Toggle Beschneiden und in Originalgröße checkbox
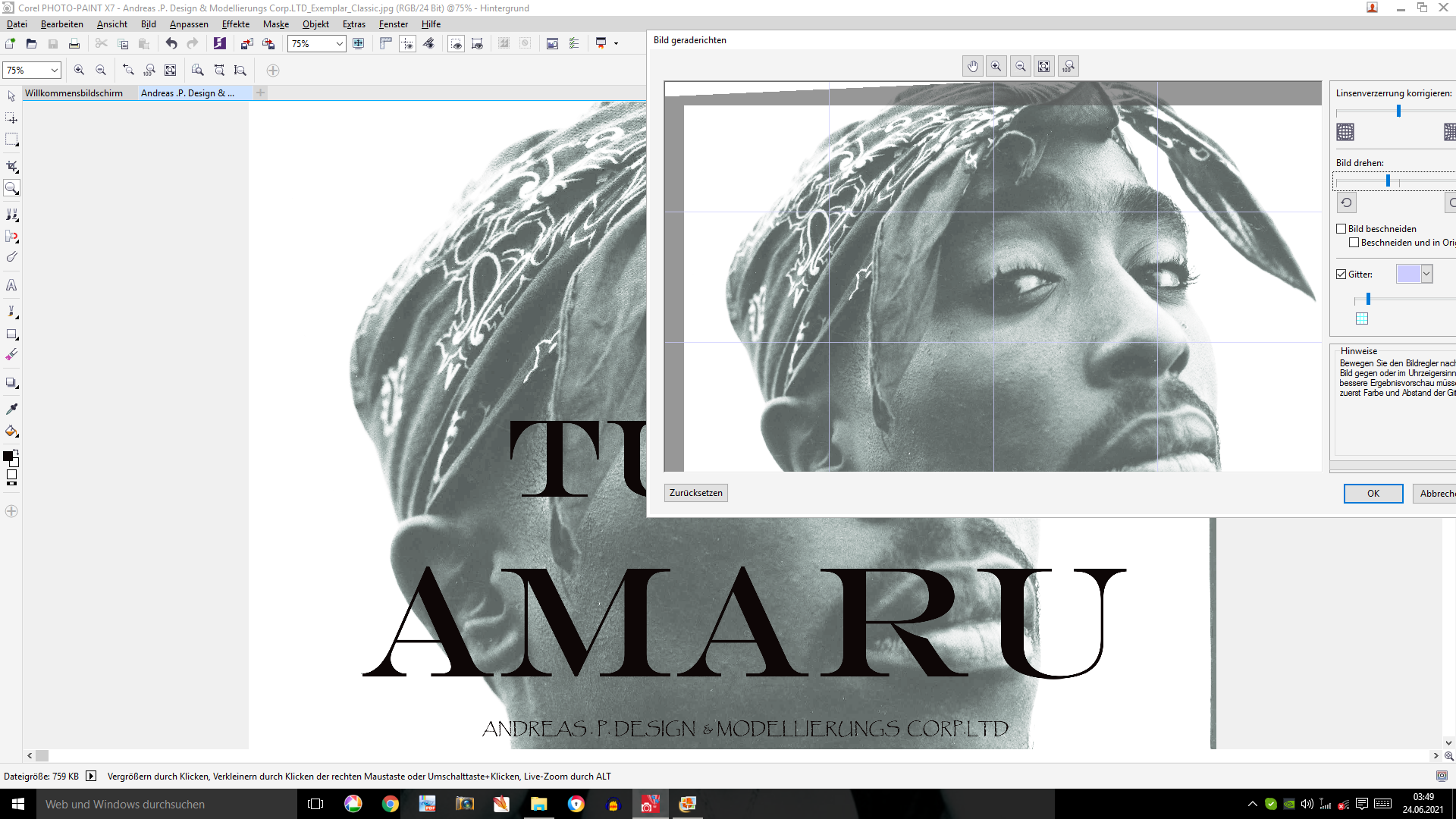This screenshot has width=1456, height=819. 1354,242
